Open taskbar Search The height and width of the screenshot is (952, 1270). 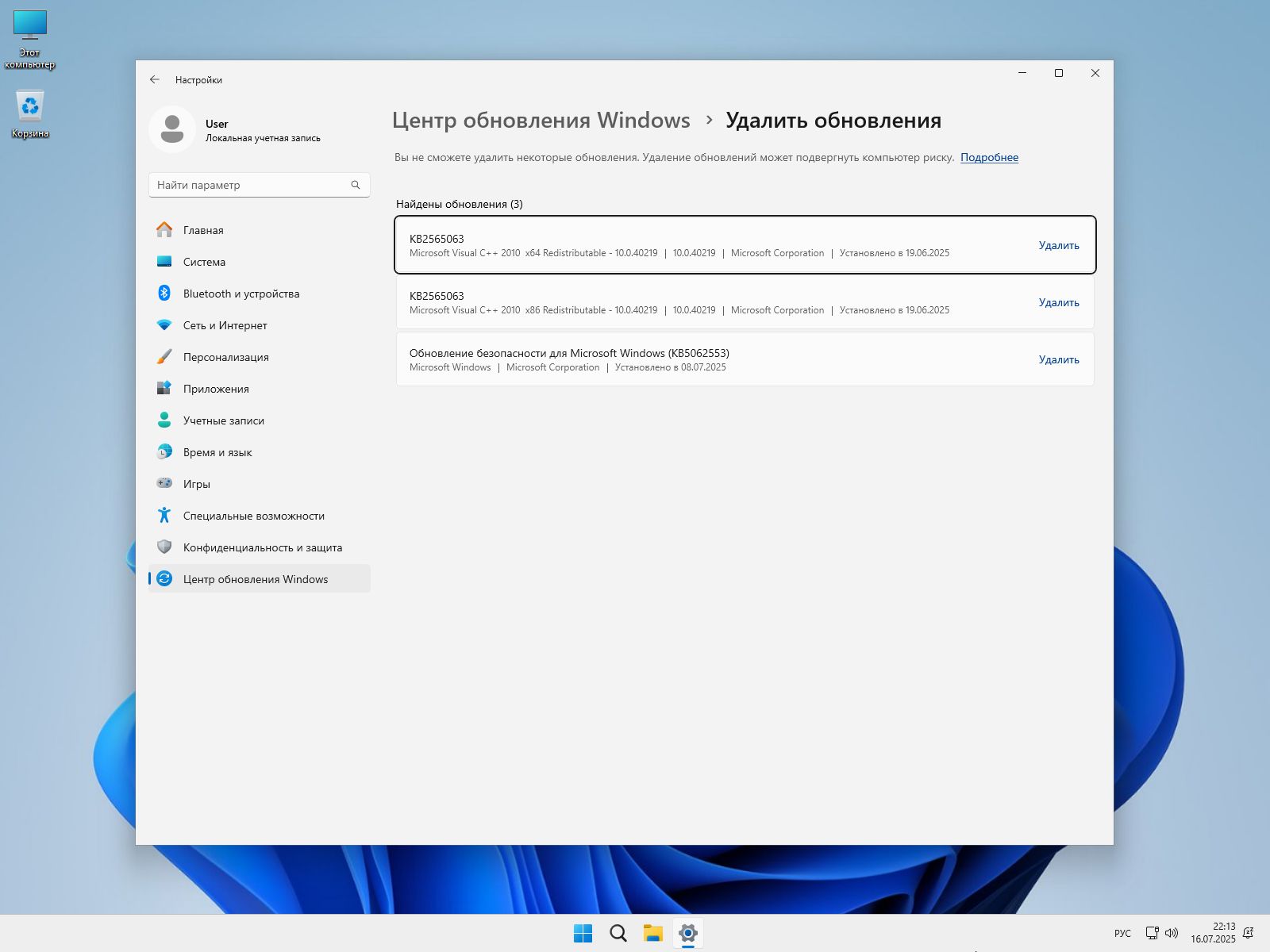pos(618,933)
